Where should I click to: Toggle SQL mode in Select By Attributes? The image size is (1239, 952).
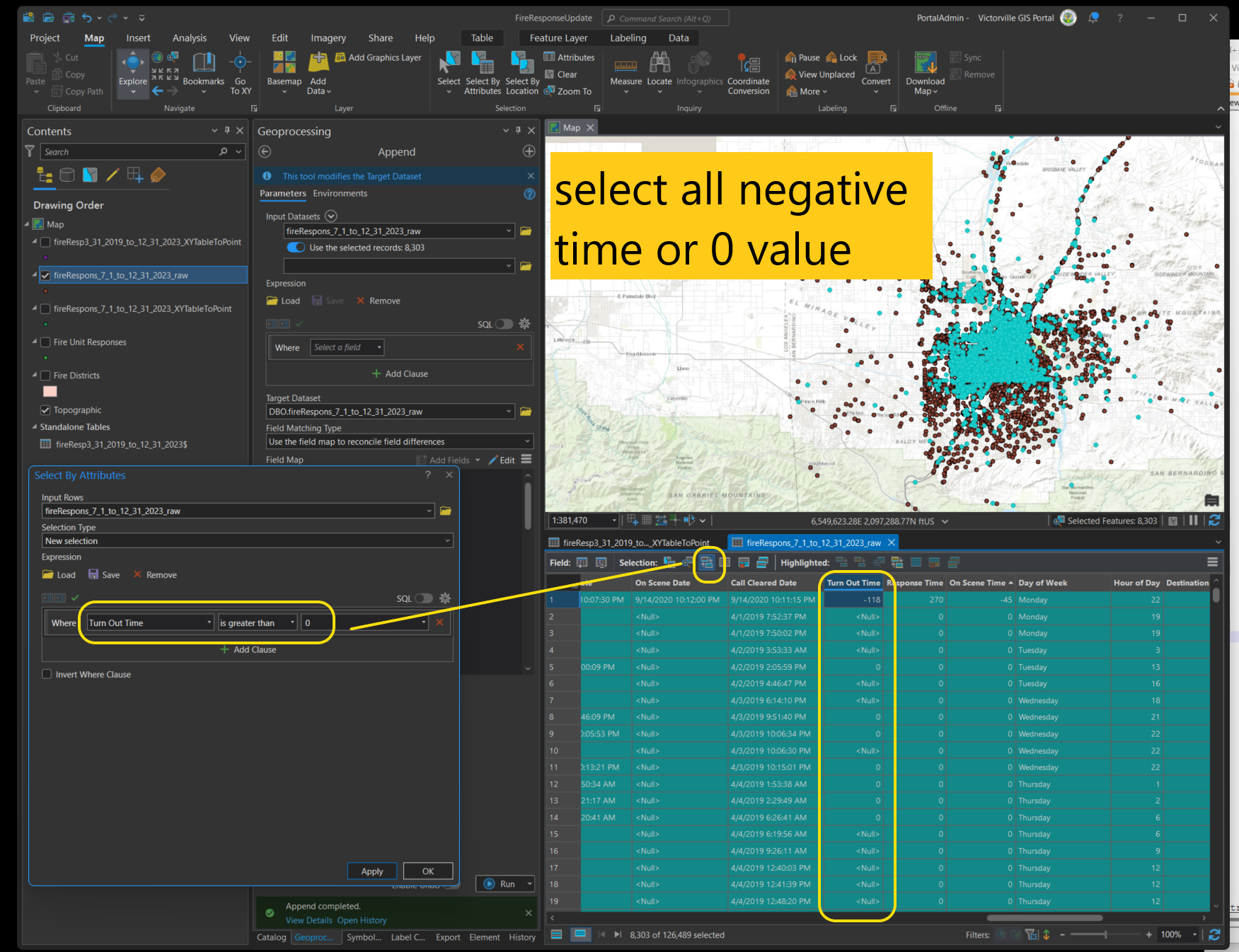[x=424, y=598]
